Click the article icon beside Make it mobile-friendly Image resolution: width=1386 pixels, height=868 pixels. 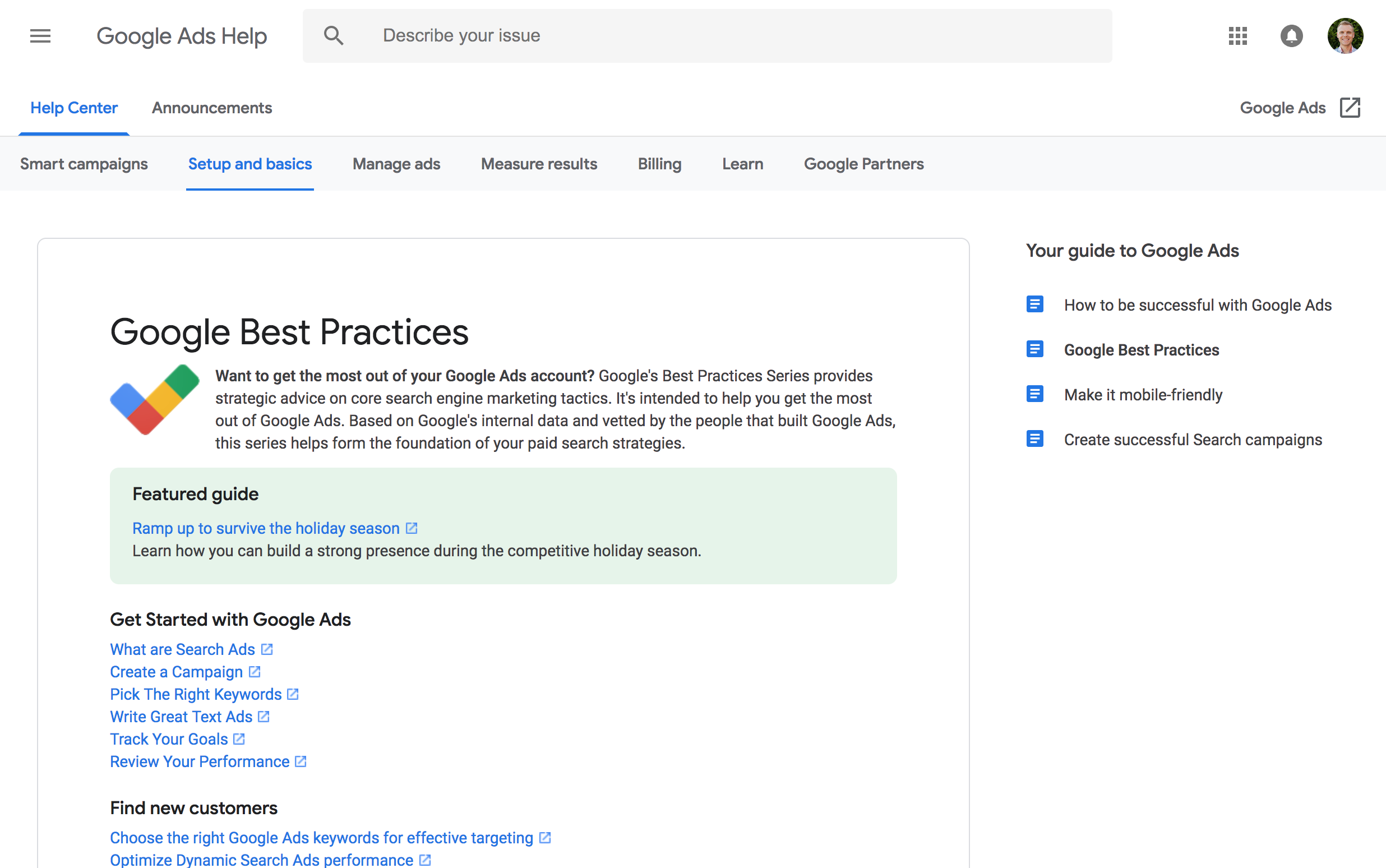tap(1035, 393)
